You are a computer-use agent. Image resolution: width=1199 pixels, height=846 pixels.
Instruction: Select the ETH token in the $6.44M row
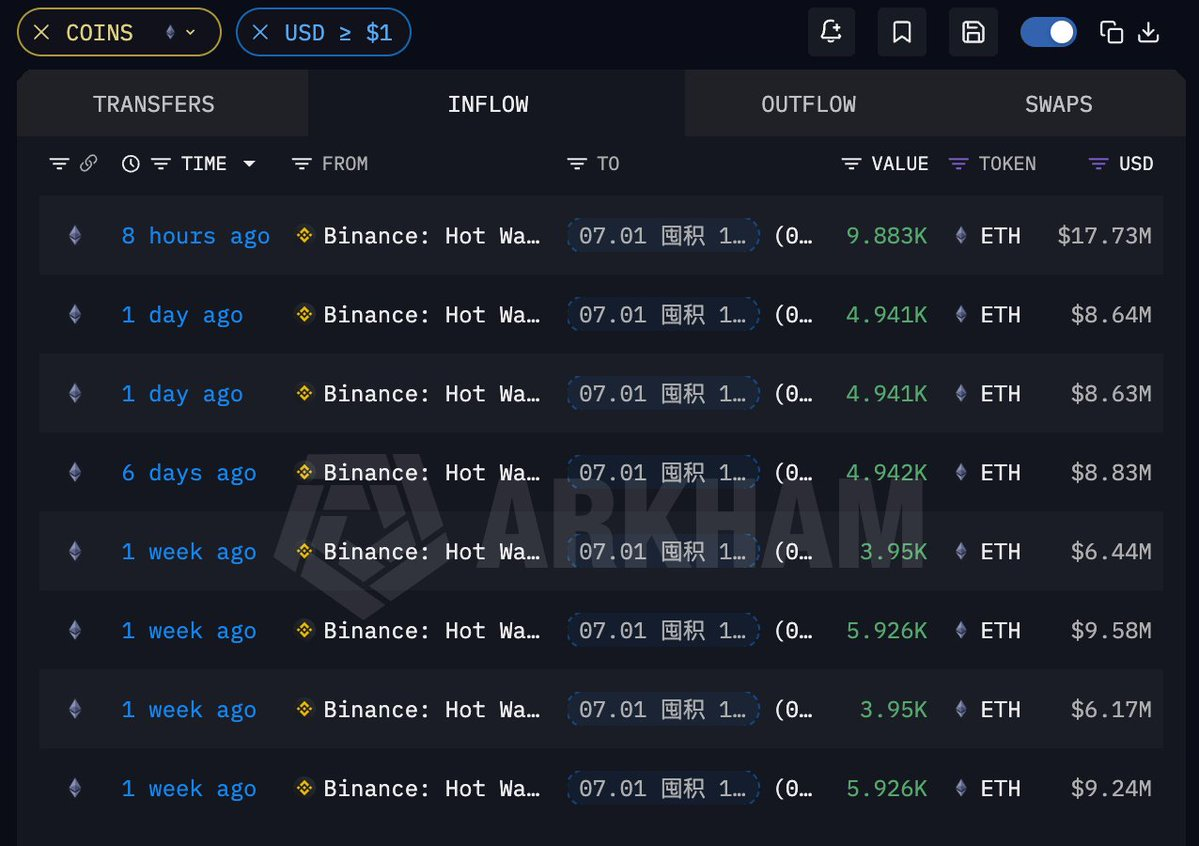coord(1000,552)
